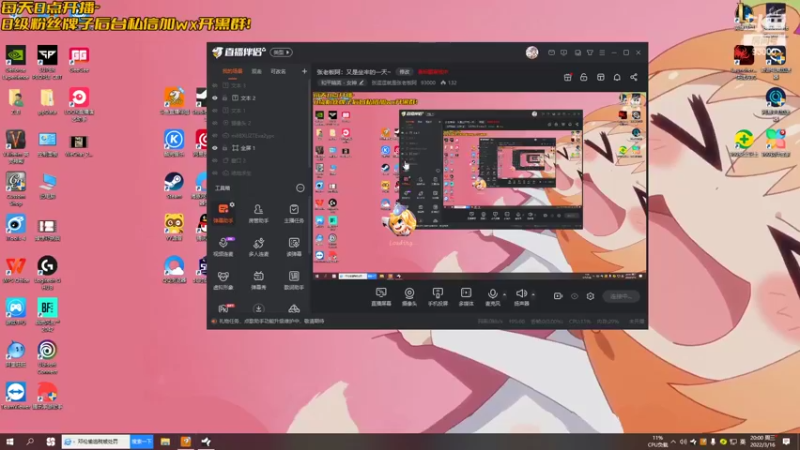Click the notification bell icon above the preview
This screenshot has height=450, width=800.
point(617,77)
